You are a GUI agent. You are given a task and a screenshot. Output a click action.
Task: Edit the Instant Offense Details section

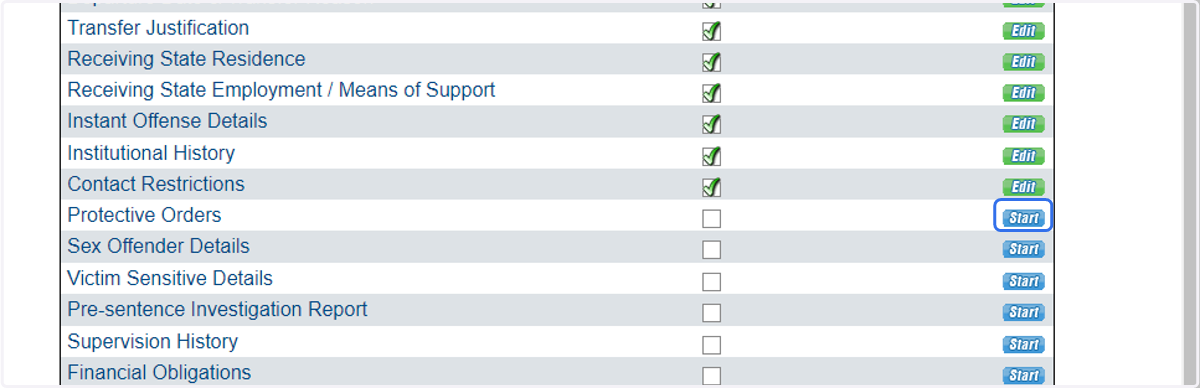click(x=1023, y=124)
